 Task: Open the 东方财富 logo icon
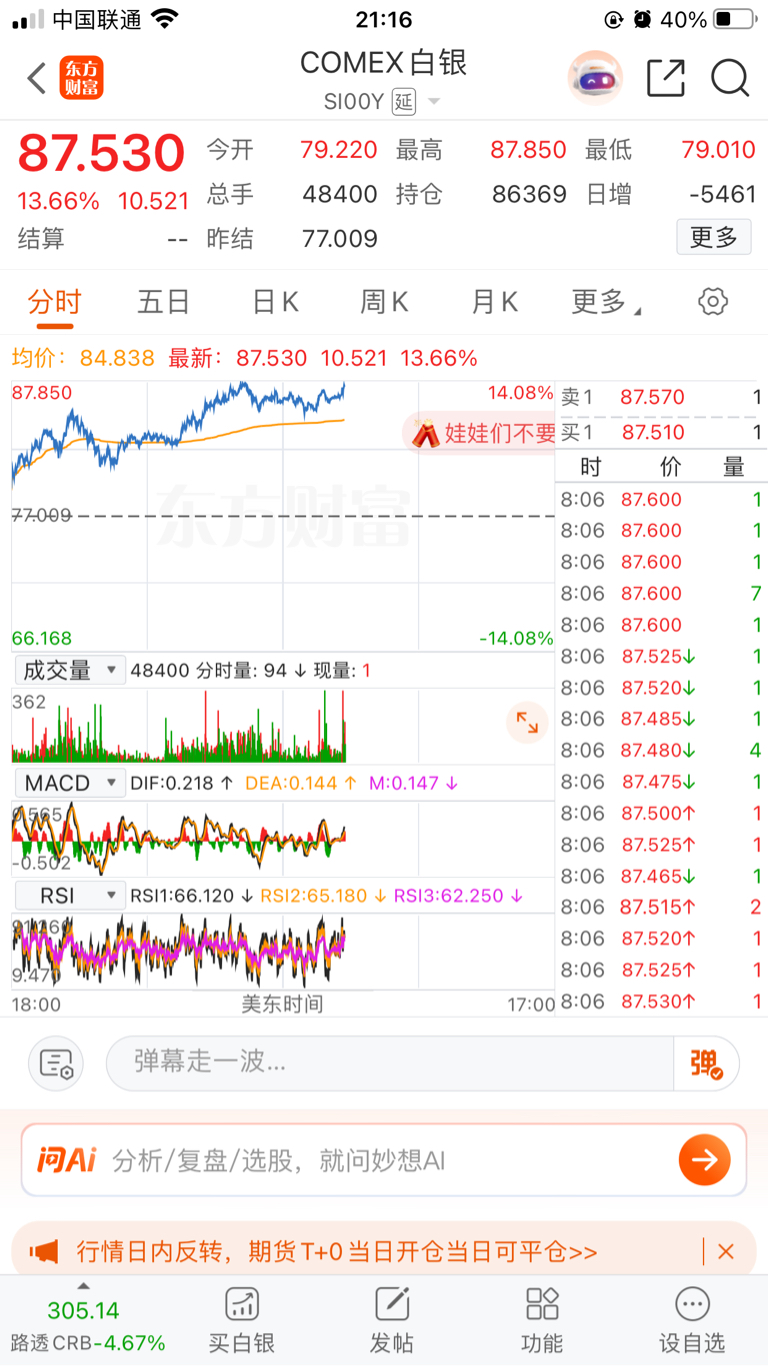(x=81, y=78)
